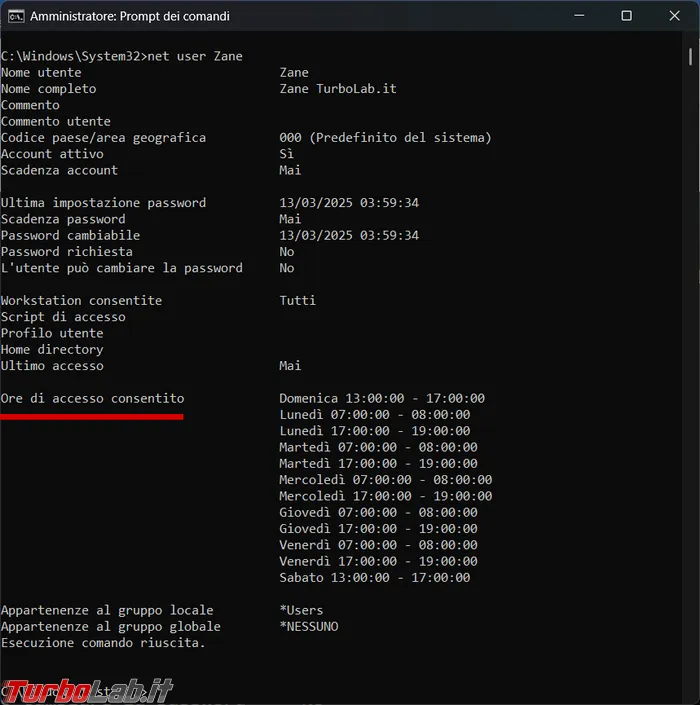
Task: Click 'Esecuzione comando riuscita.' message
Action: 103,643
